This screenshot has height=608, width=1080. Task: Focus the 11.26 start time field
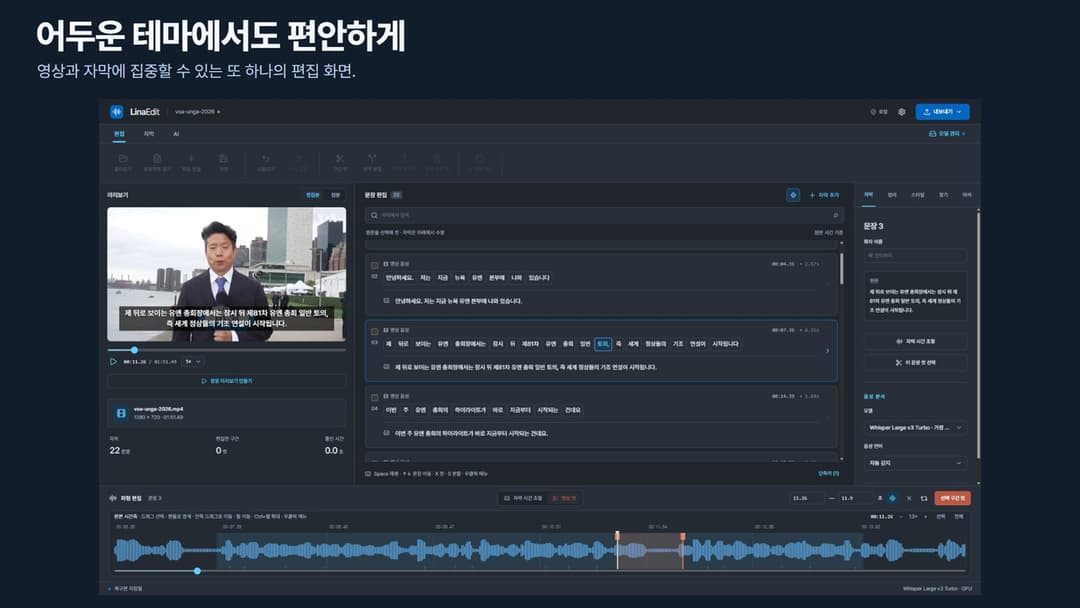(x=806, y=498)
